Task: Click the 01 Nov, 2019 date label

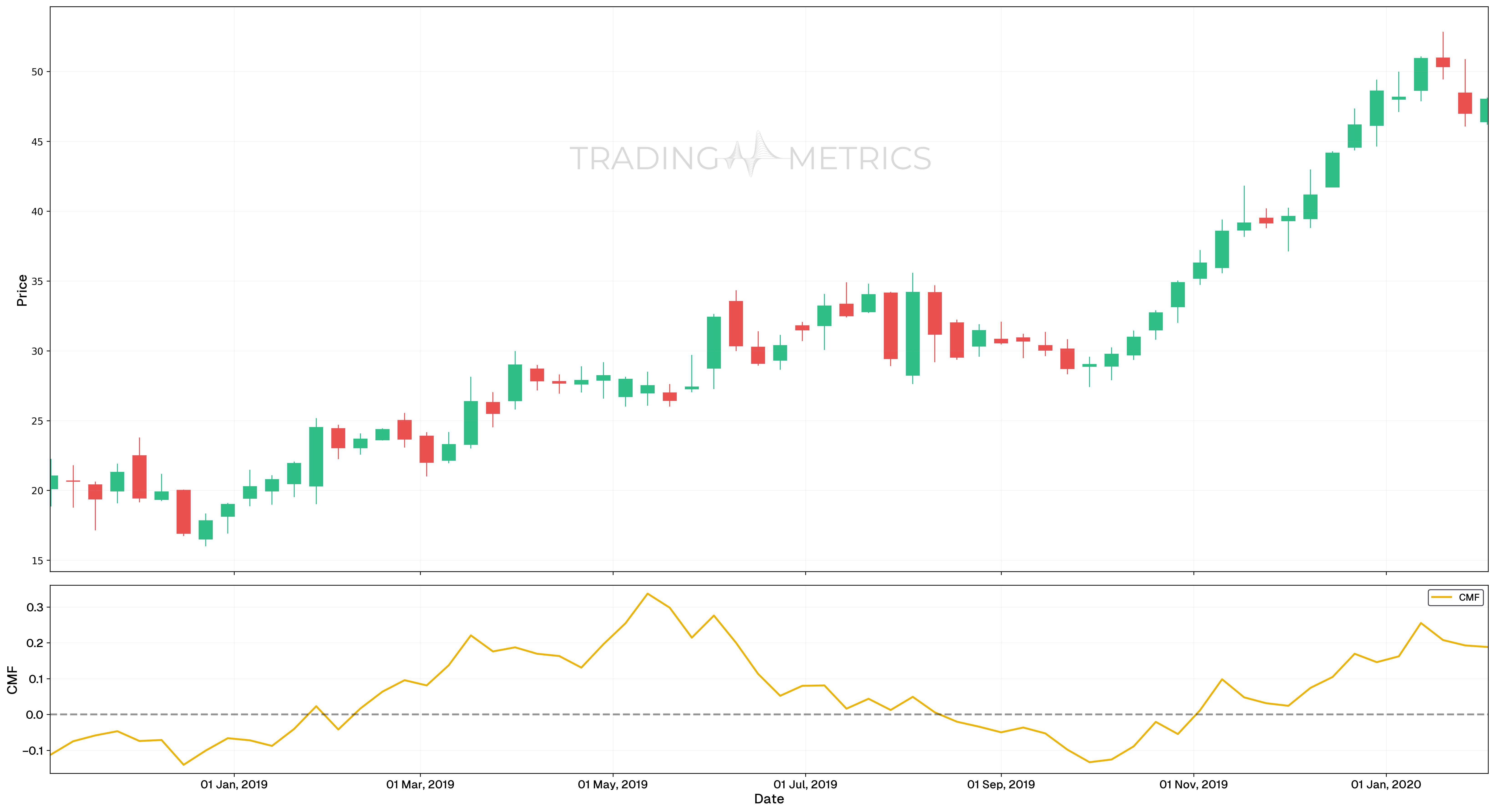Action: coord(1193,785)
